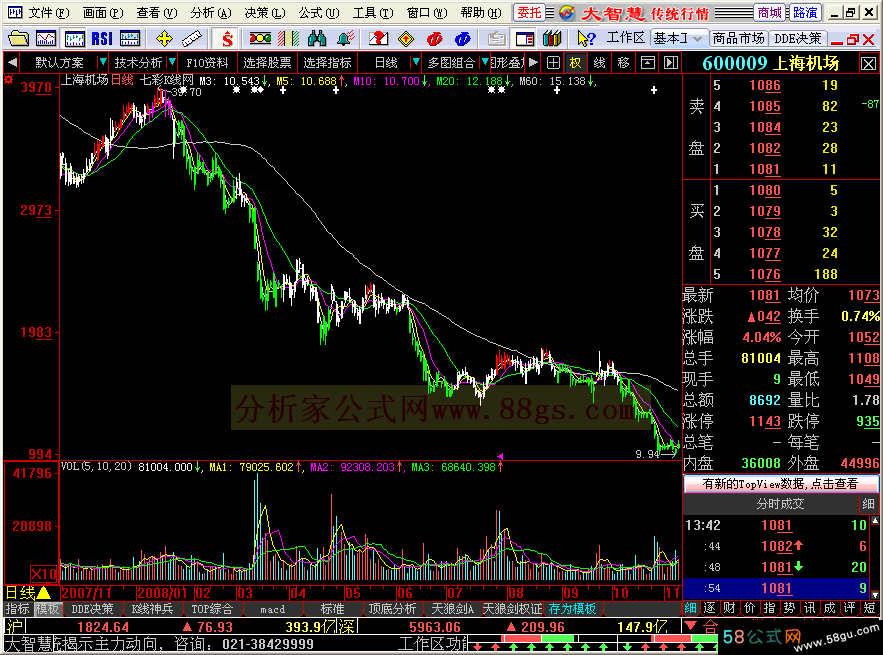Toggle the 指标 tab at chart bottom

tap(17, 609)
